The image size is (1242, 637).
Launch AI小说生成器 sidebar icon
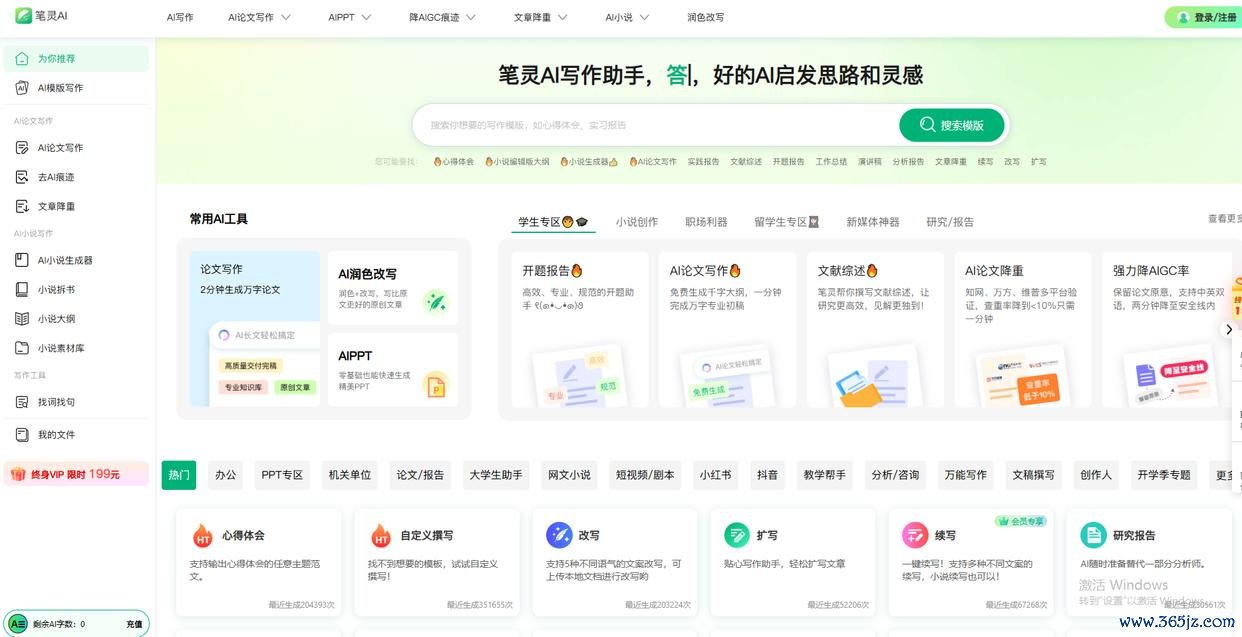coord(22,260)
